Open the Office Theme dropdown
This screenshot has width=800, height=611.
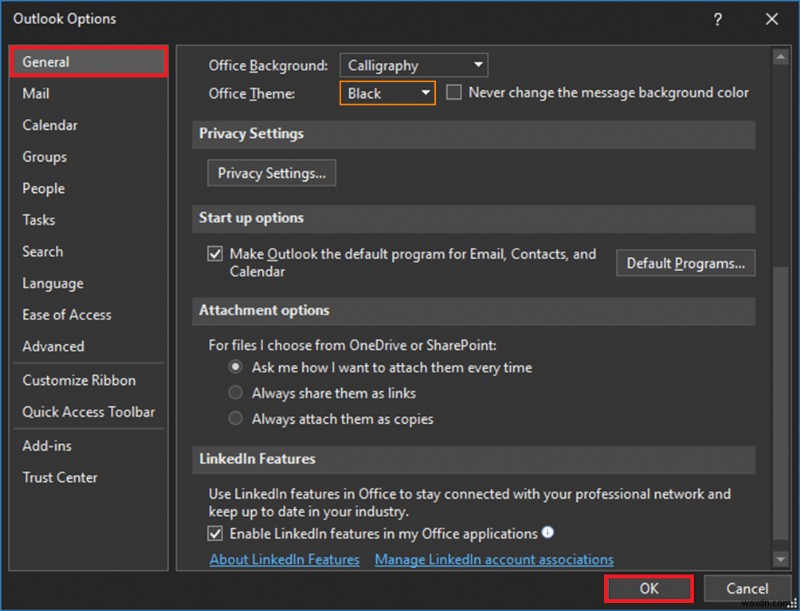387,93
